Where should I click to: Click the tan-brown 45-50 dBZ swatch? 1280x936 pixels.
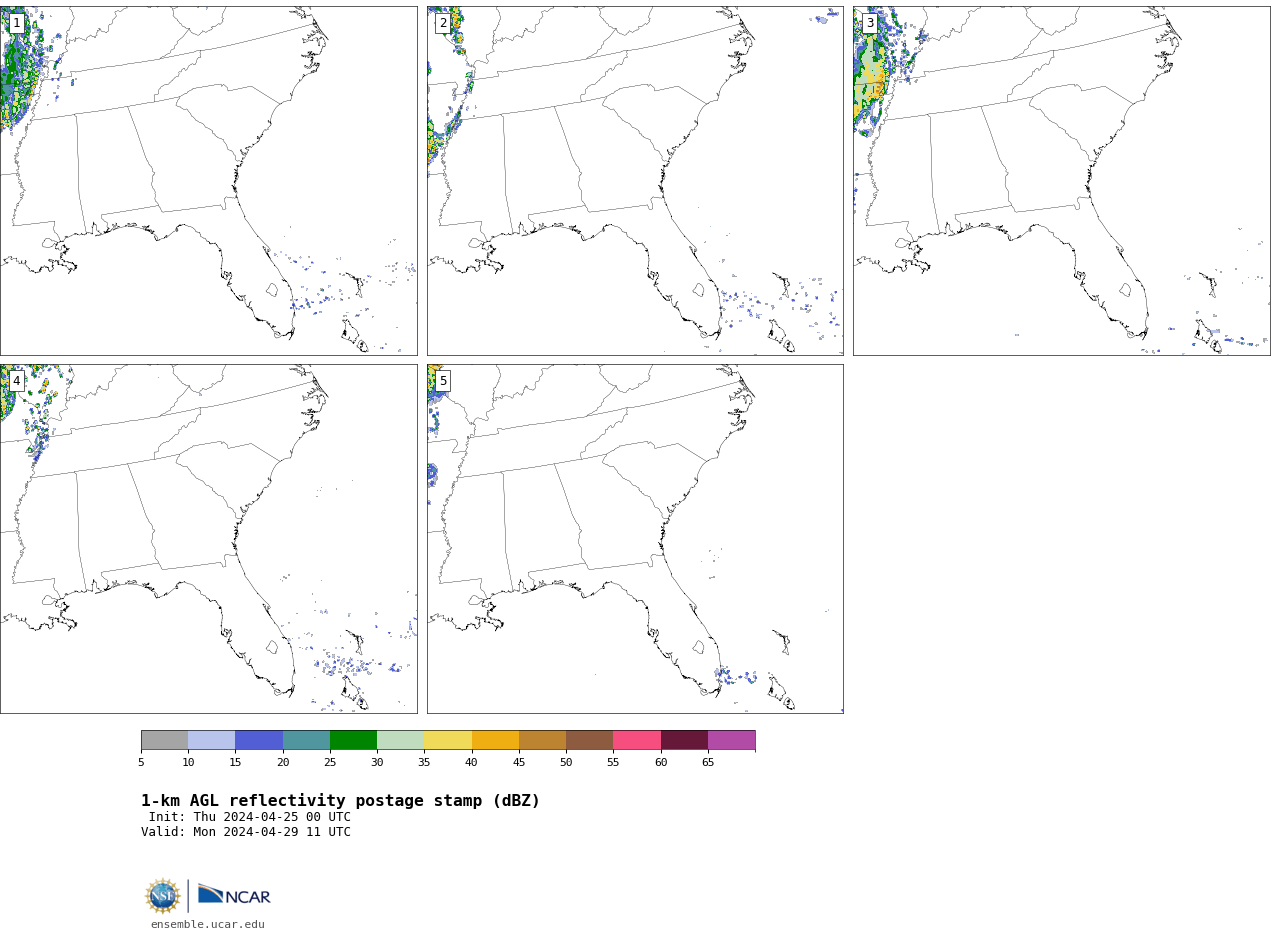pyautogui.click(x=542, y=740)
